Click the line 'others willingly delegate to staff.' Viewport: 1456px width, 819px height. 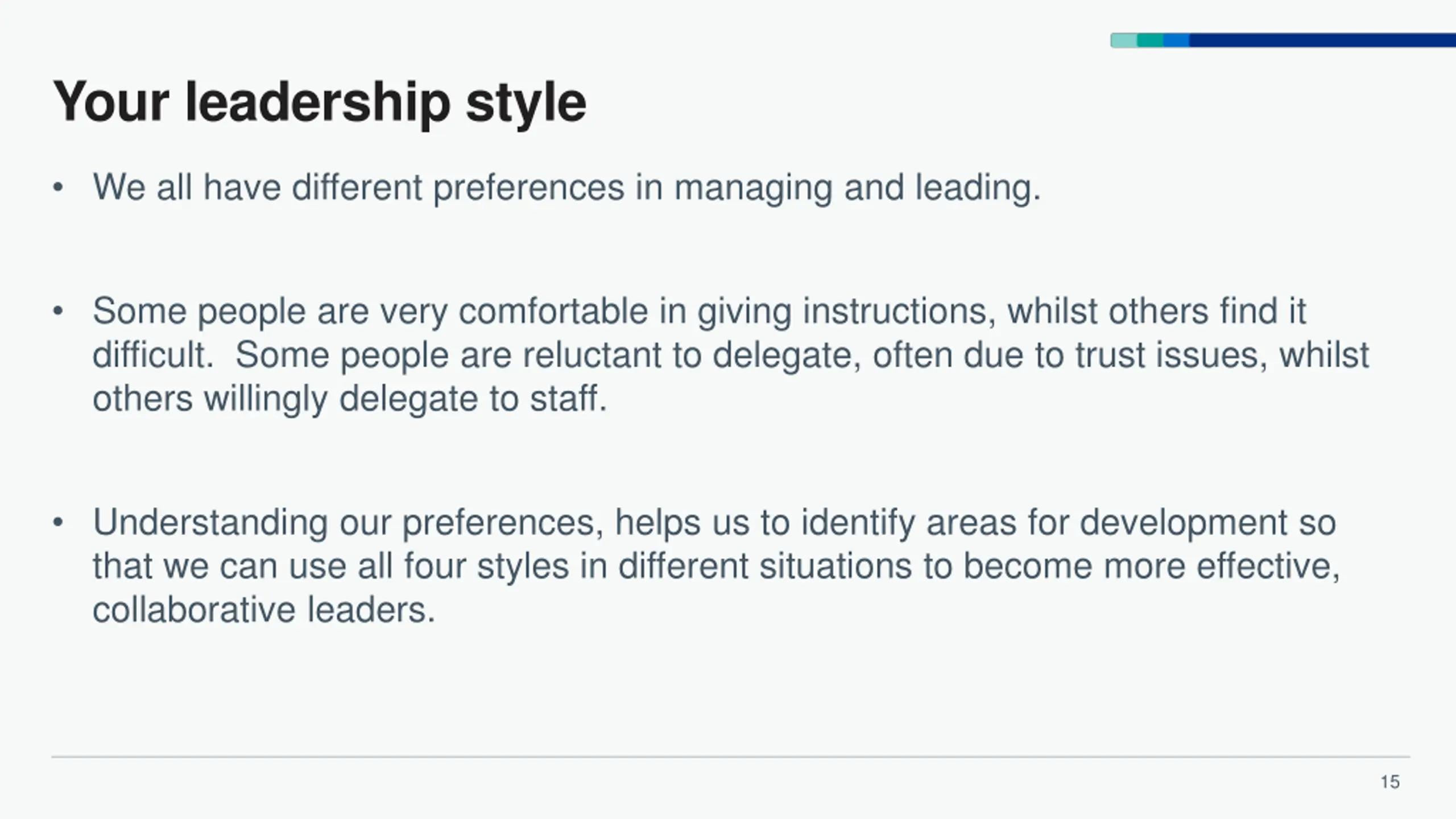[x=350, y=399]
